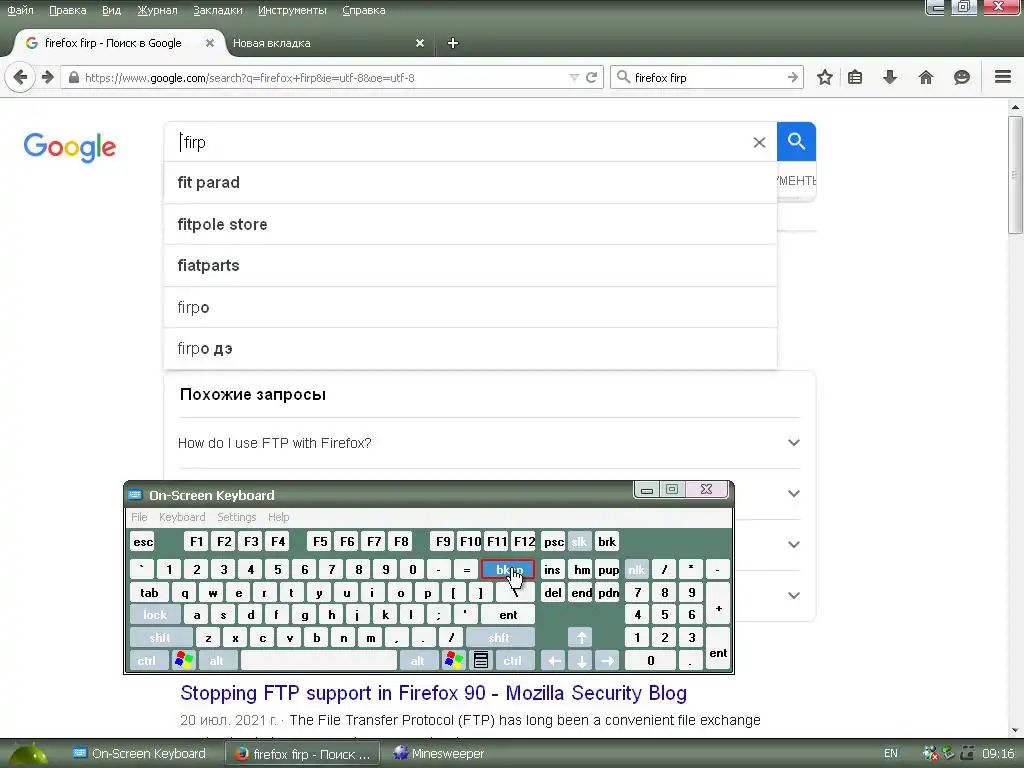Click the left Windows logo key
This screenshot has height=768, width=1024.
pos(184,660)
